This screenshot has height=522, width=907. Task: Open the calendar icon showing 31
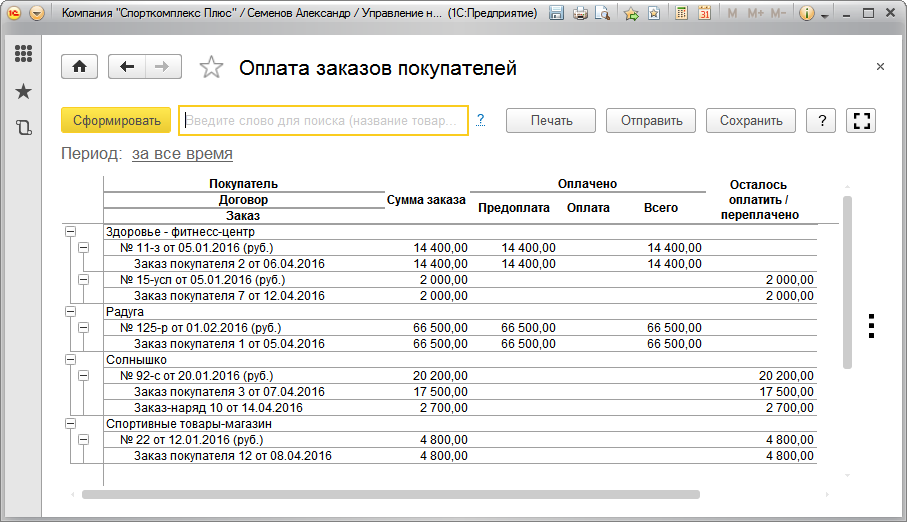705,13
